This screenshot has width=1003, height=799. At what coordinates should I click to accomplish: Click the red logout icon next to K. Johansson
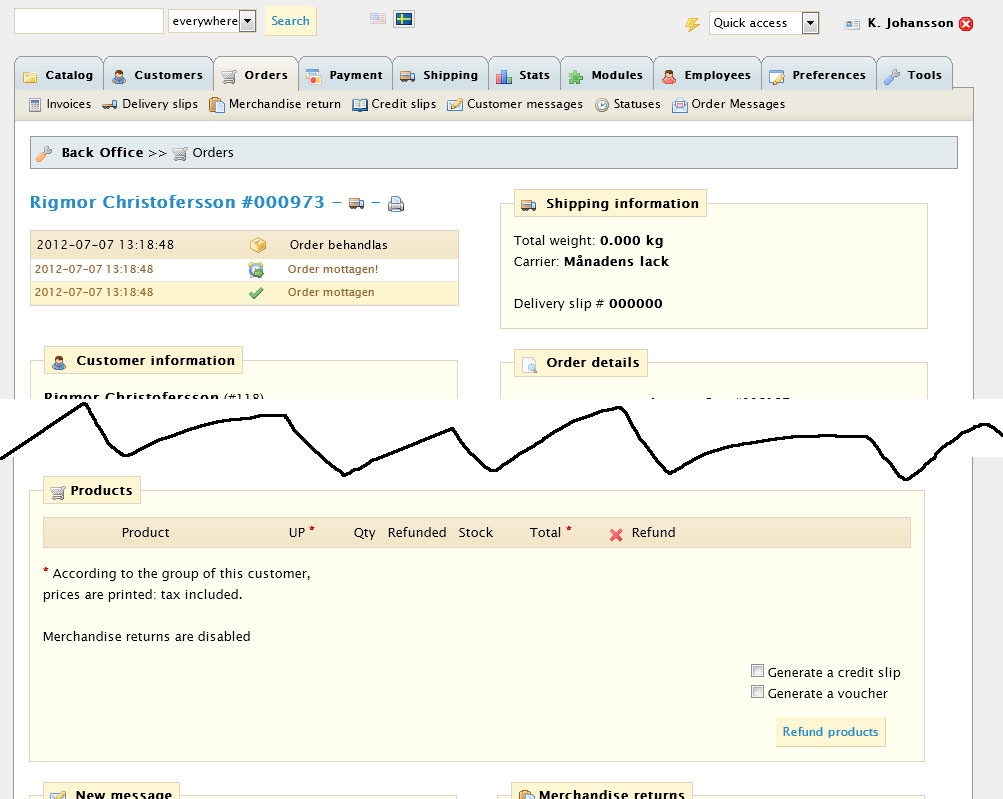click(966, 24)
